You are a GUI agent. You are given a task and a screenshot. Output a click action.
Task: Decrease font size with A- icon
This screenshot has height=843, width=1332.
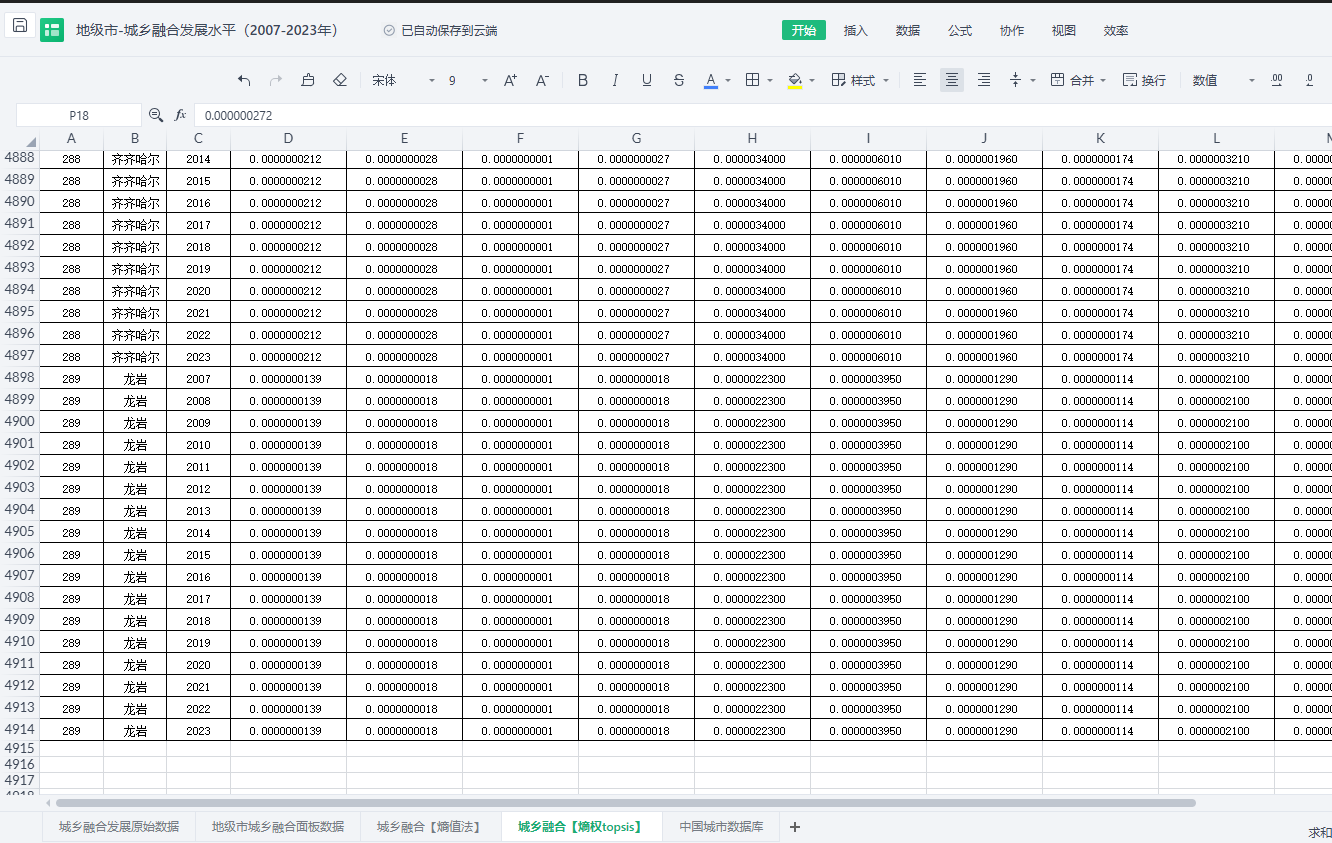pyautogui.click(x=542, y=80)
